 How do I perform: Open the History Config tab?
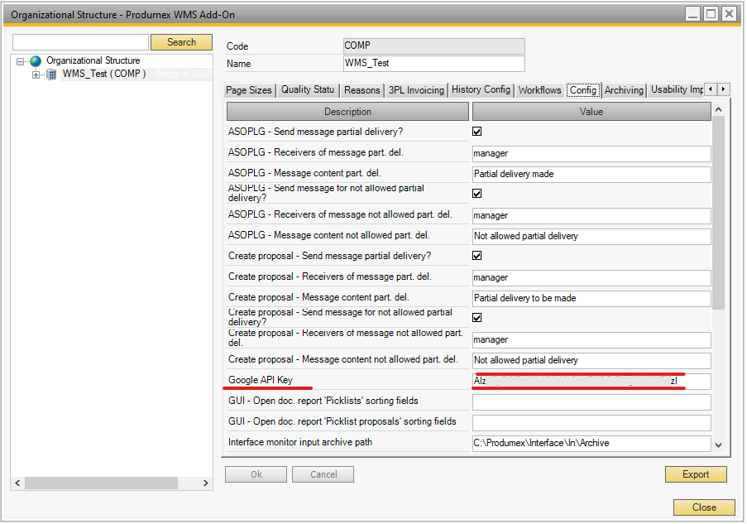481,90
